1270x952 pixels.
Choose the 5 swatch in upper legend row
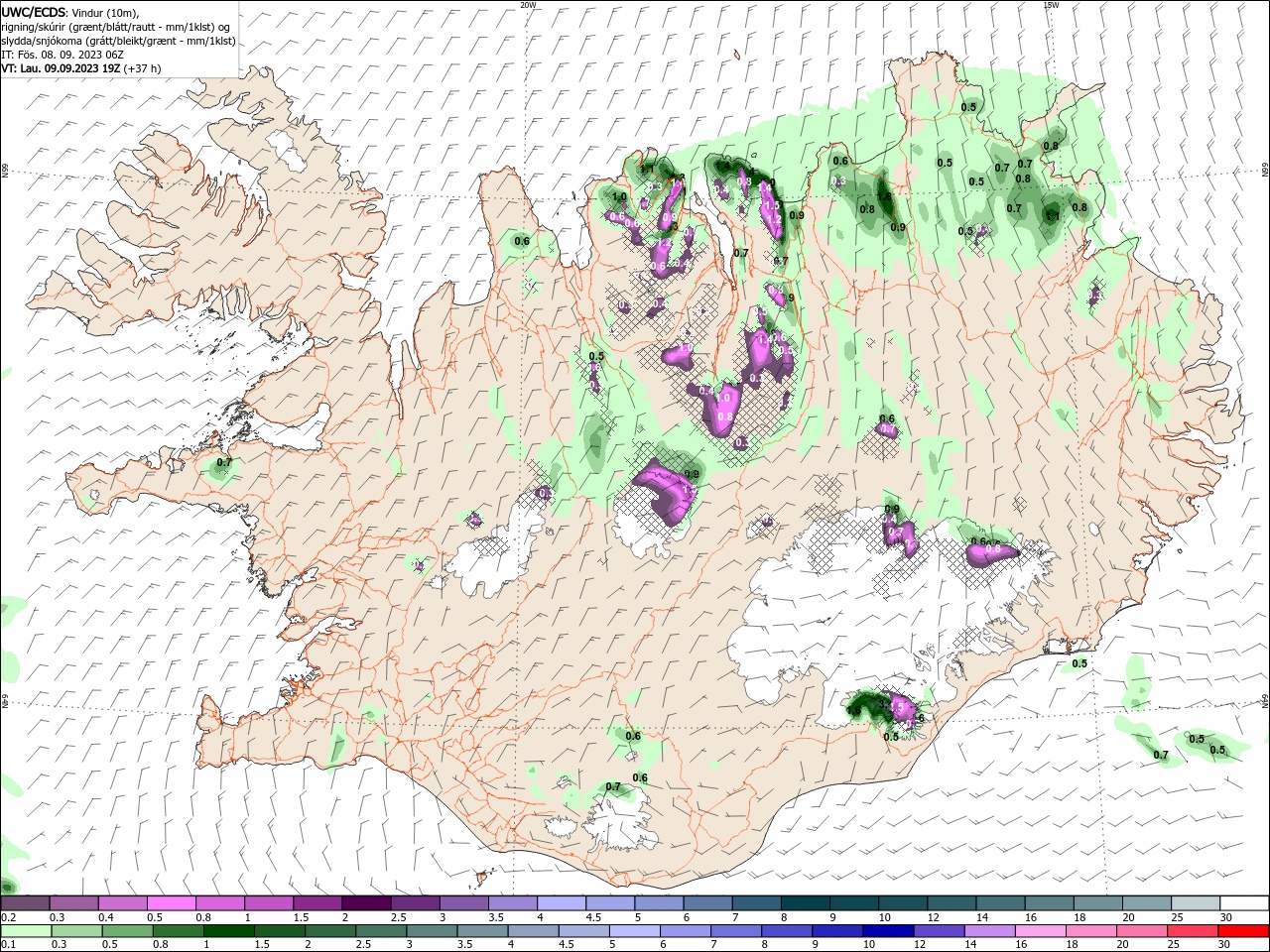point(658,903)
